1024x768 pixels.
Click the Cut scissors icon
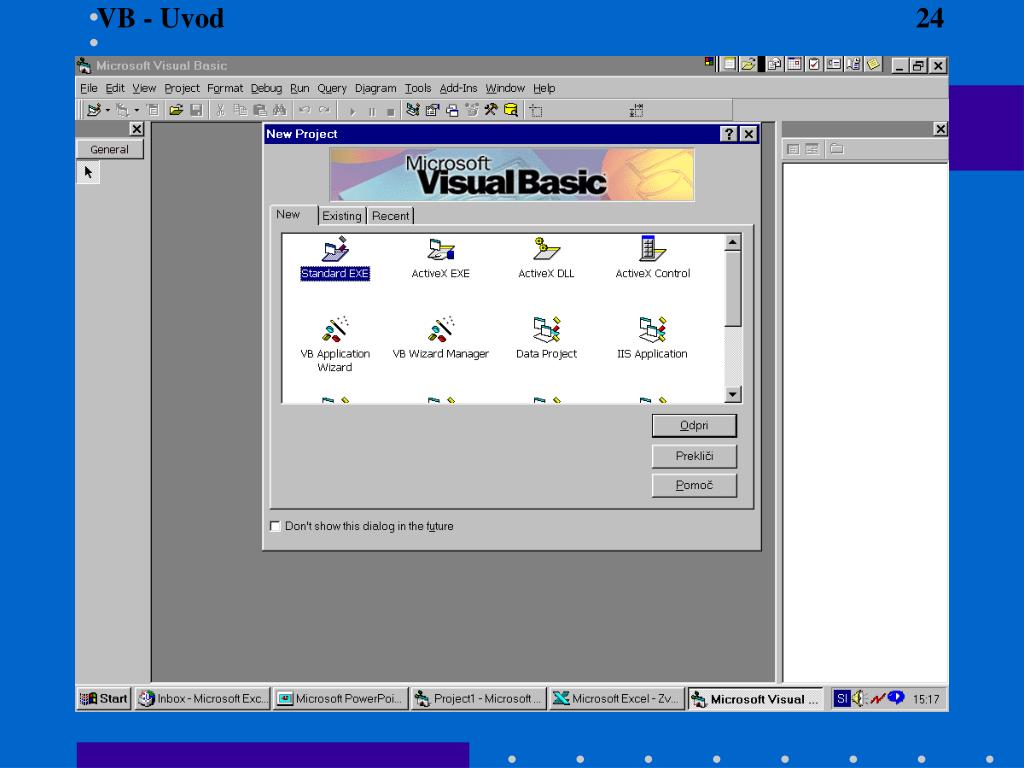pos(220,110)
